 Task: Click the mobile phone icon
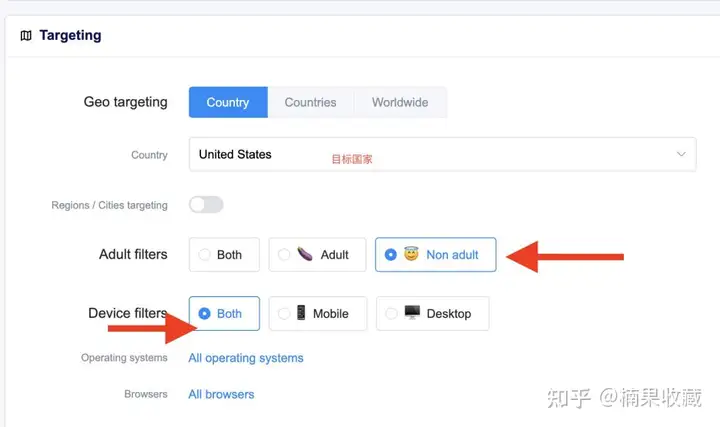point(301,313)
